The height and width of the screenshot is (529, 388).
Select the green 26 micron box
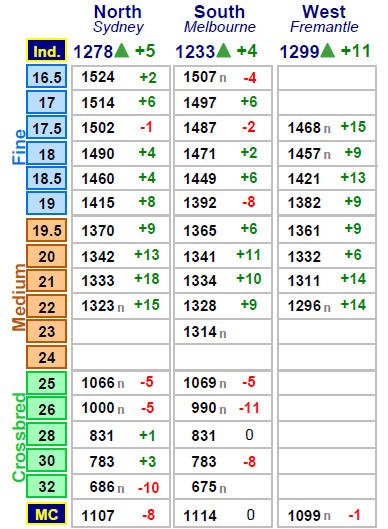coord(47,409)
